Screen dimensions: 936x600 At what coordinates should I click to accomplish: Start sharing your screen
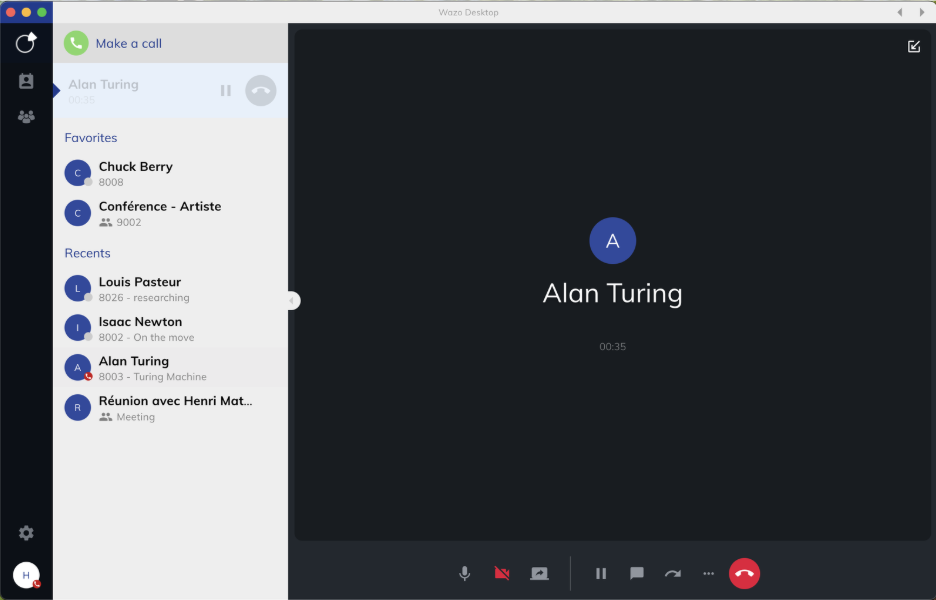pyautogui.click(x=539, y=573)
